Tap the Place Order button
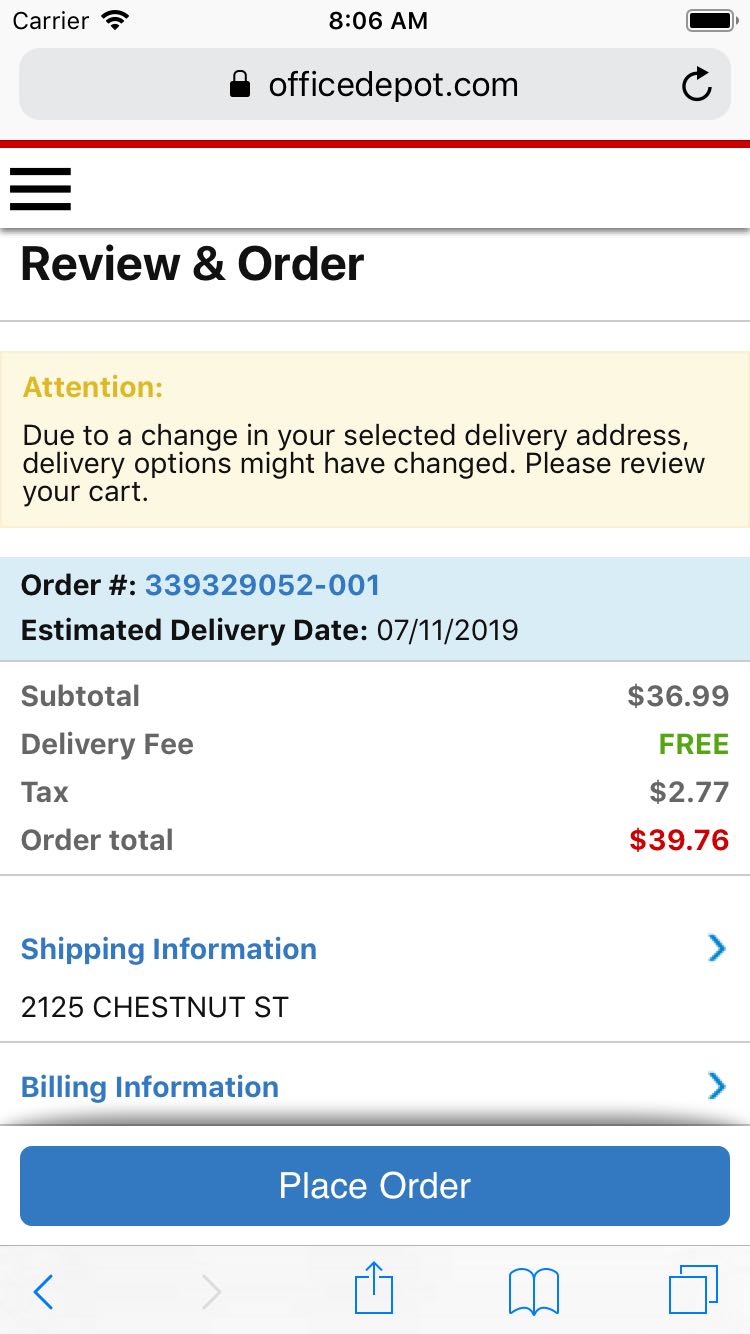Image resolution: width=750 pixels, height=1334 pixels. coord(374,1185)
